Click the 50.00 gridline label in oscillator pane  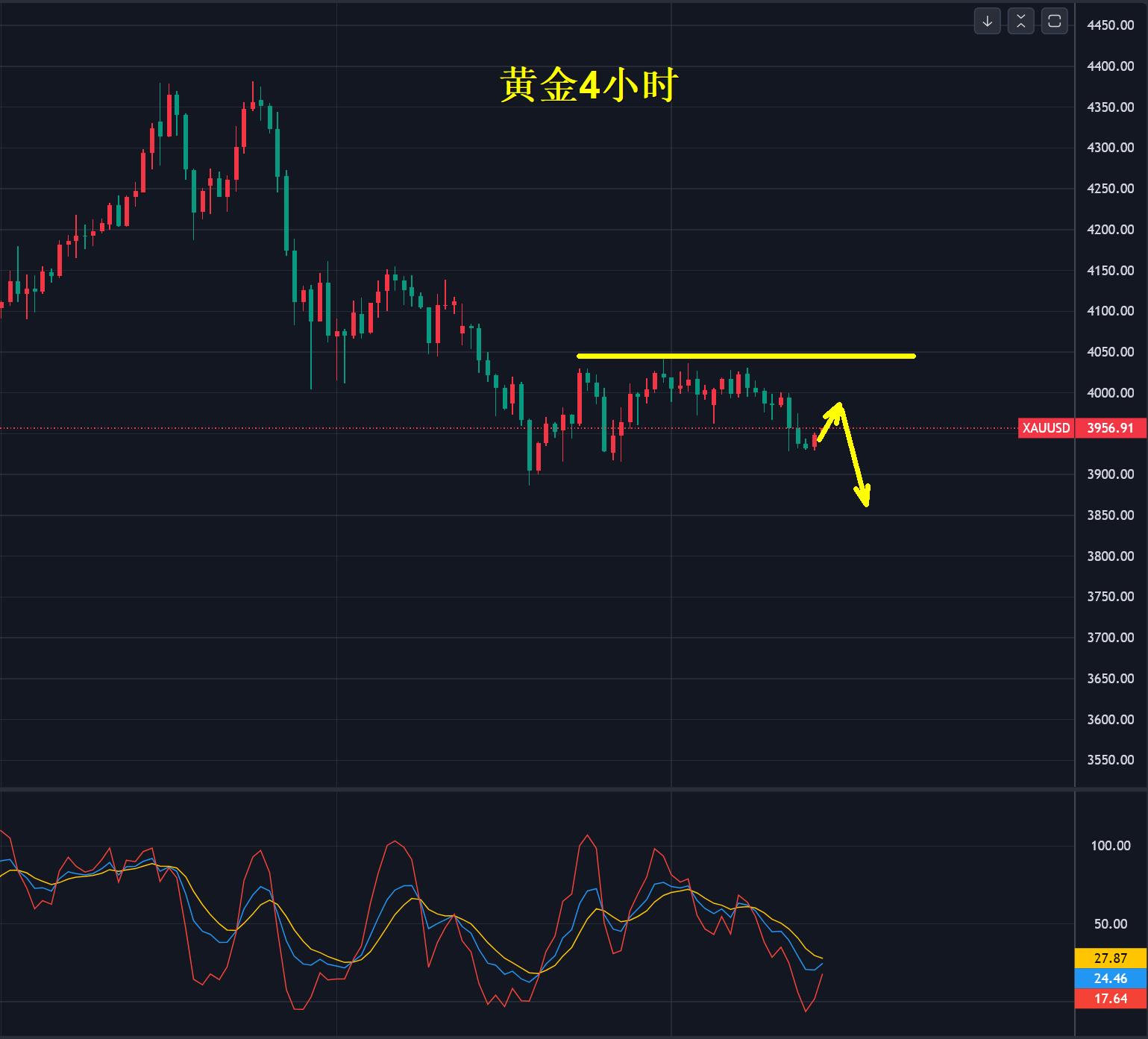(1111, 923)
